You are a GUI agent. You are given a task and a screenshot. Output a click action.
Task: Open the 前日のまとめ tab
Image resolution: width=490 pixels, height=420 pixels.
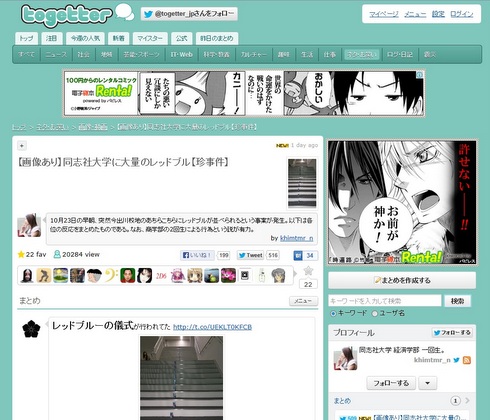(217, 38)
